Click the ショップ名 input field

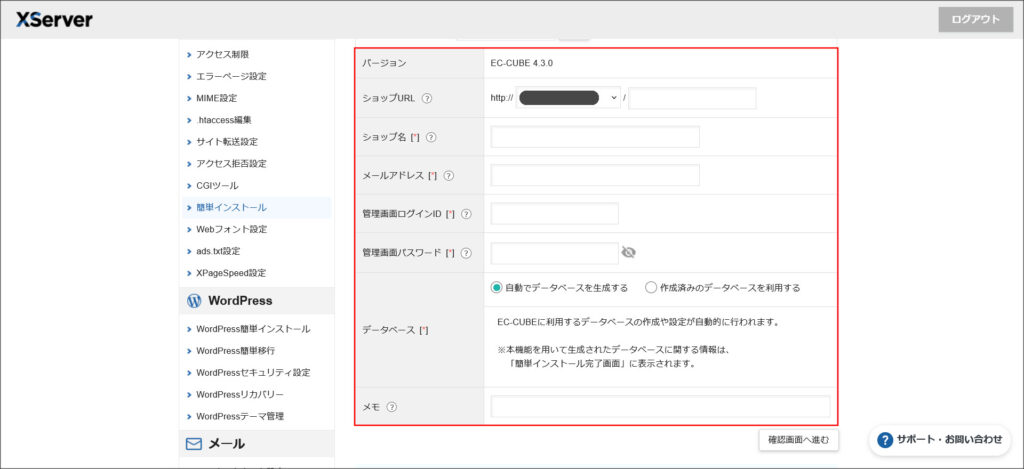[595, 137]
